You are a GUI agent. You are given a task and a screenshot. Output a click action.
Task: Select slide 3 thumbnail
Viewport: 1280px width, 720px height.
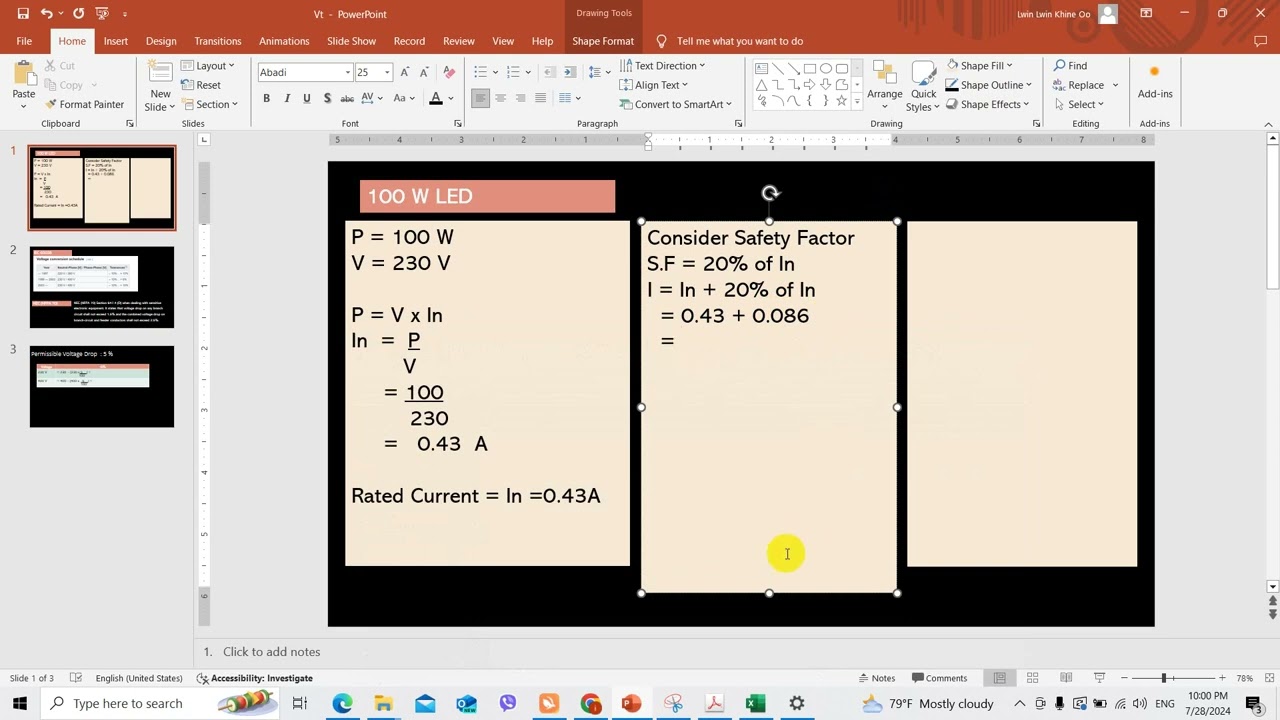point(102,386)
